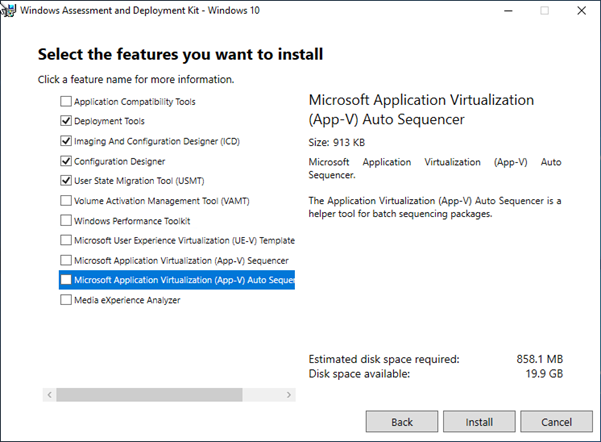The image size is (601, 442).
Task: Click the 19.9 GB disk space available value
Action: 544,374
